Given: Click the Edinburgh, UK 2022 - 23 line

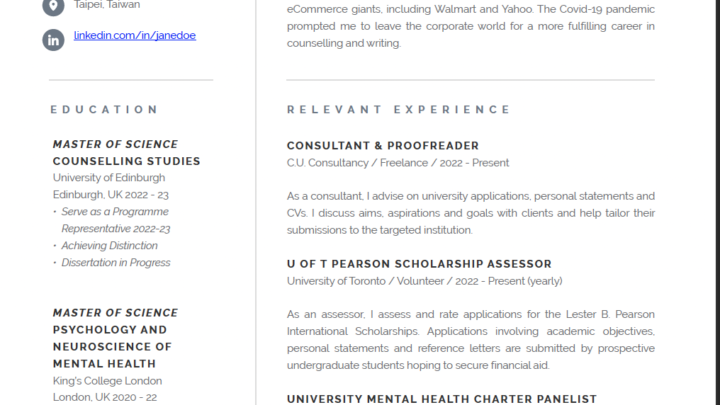Looking at the screenshot, I should point(110,195).
